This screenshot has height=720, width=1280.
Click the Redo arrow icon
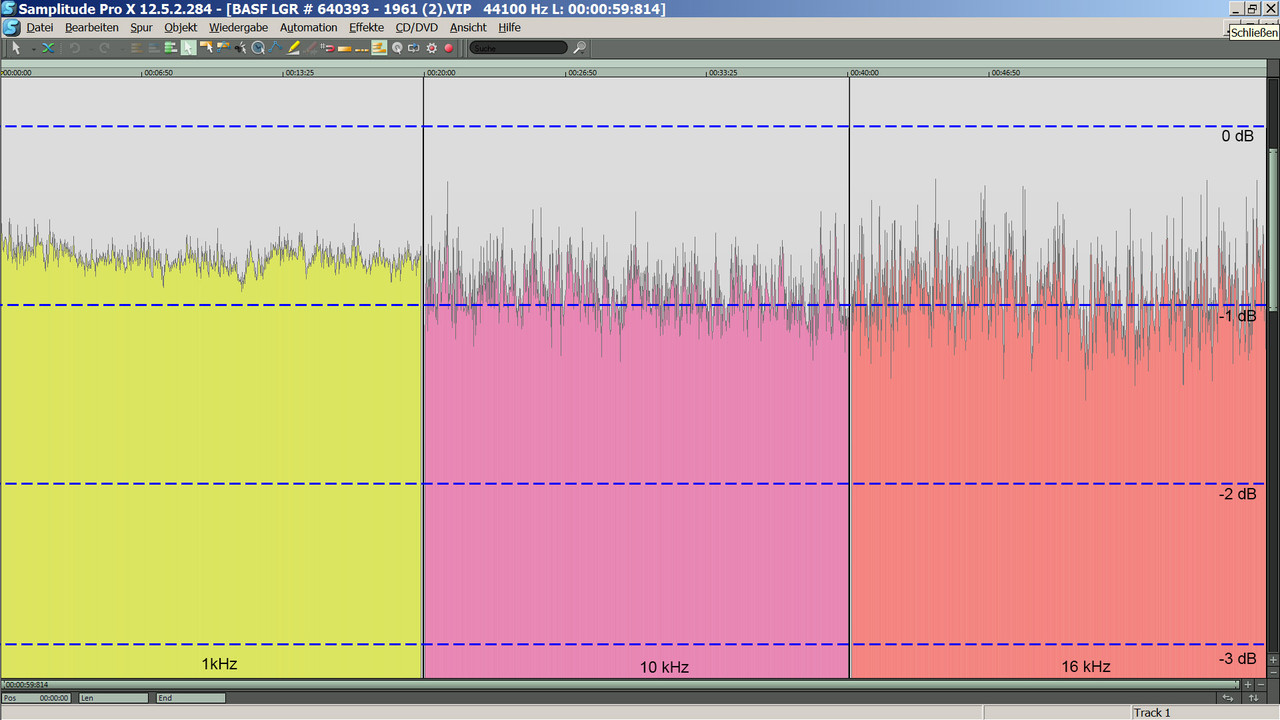(104, 47)
